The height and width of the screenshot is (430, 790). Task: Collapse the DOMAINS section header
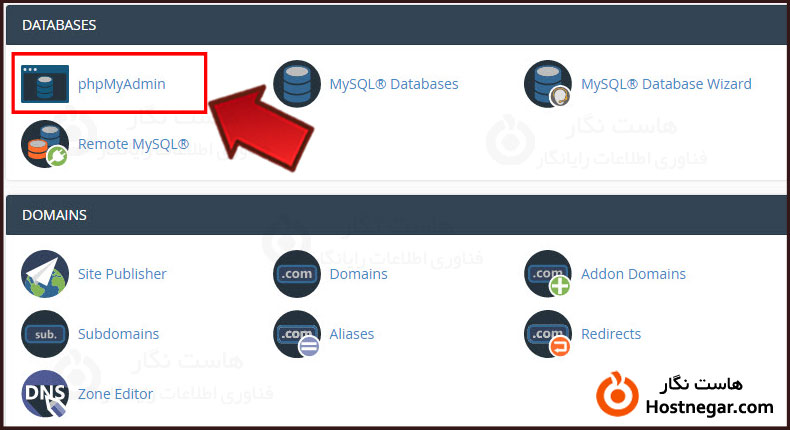pyautogui.click(x=397, y=215)
